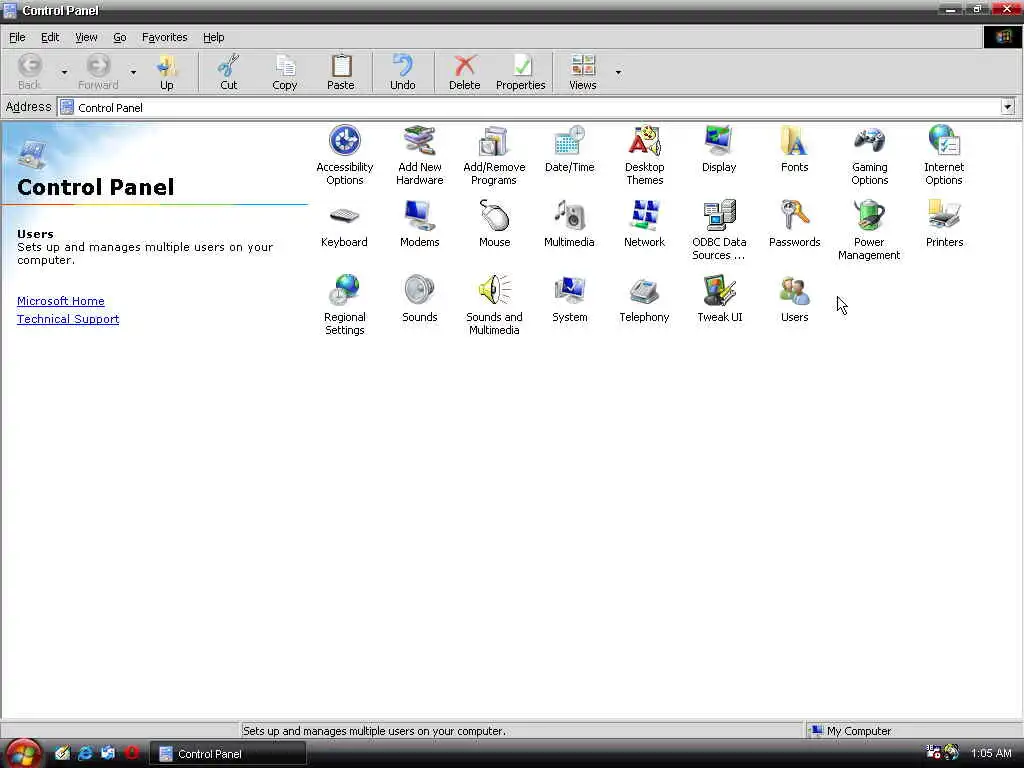Click the red Opera quick launch icon
The image size is (1024, 768).
click(132, 753)
